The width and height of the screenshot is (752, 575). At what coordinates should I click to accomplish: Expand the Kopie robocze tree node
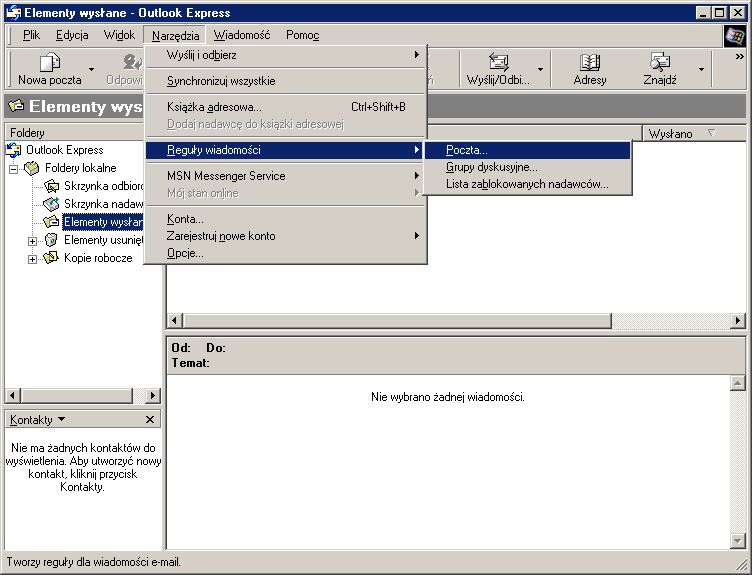(x=32, y=259)
